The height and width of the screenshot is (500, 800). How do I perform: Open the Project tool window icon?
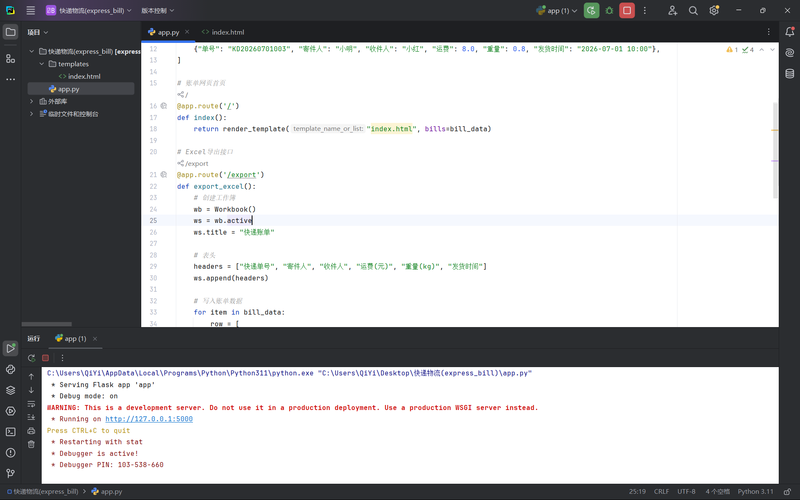[x=10, y=32]
